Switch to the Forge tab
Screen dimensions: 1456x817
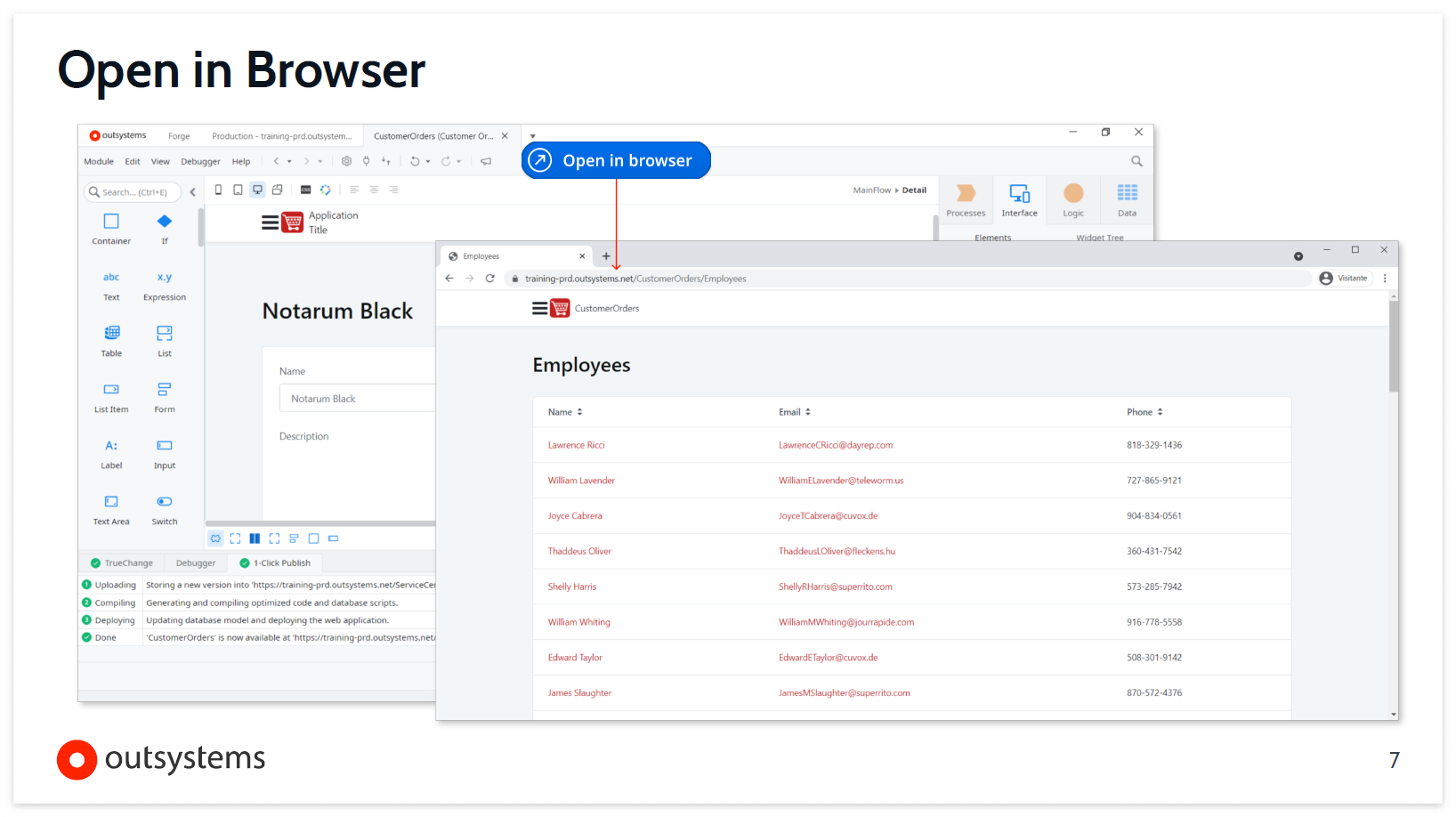(179, 136)
